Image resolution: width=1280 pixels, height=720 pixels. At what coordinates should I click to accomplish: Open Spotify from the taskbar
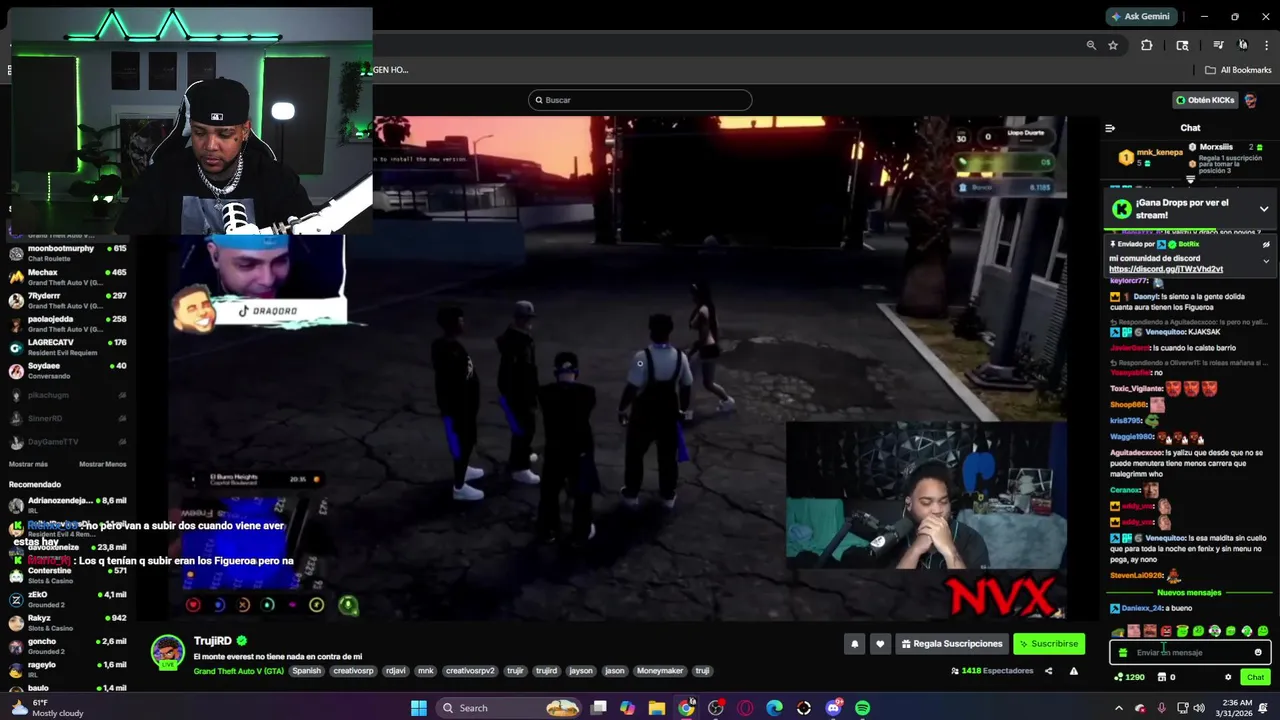click(862, 708)
